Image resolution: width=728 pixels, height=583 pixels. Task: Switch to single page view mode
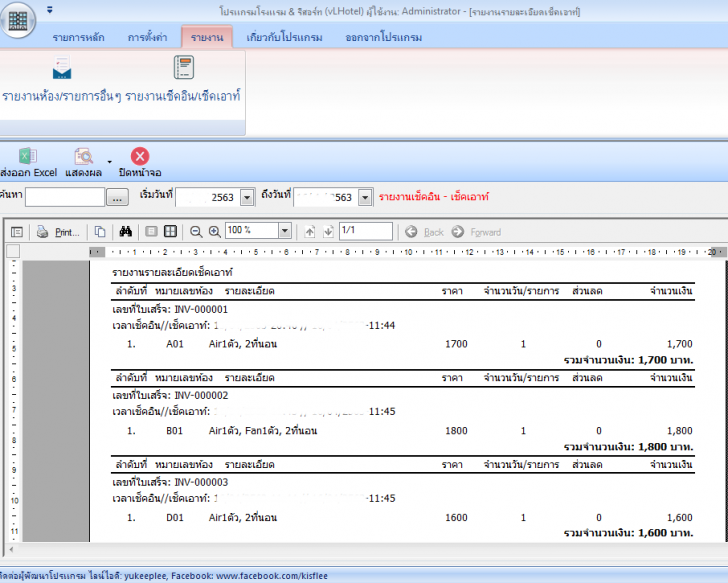pos(151,231)
